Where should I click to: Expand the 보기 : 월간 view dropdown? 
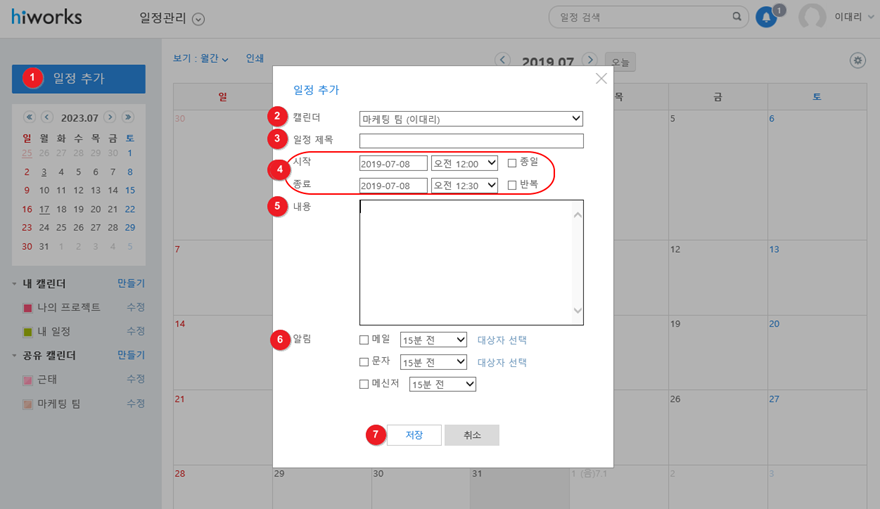coord(200,59)
